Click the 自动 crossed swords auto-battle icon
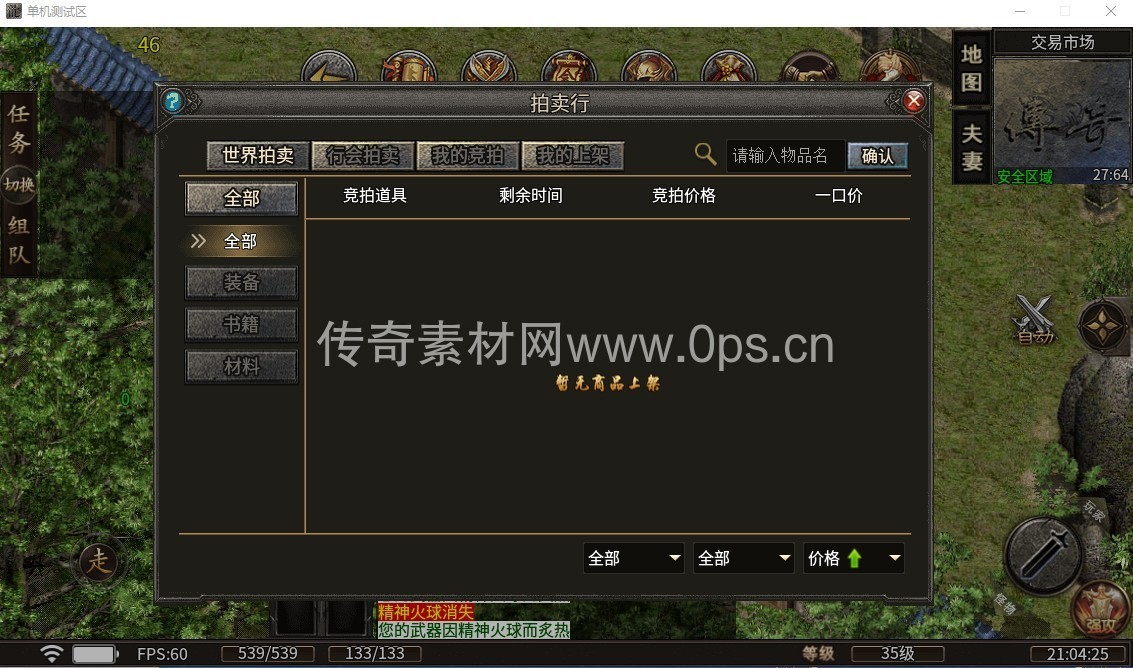Image resolution: width=1133 pixels, height=668 pixels. (1034, 319)
